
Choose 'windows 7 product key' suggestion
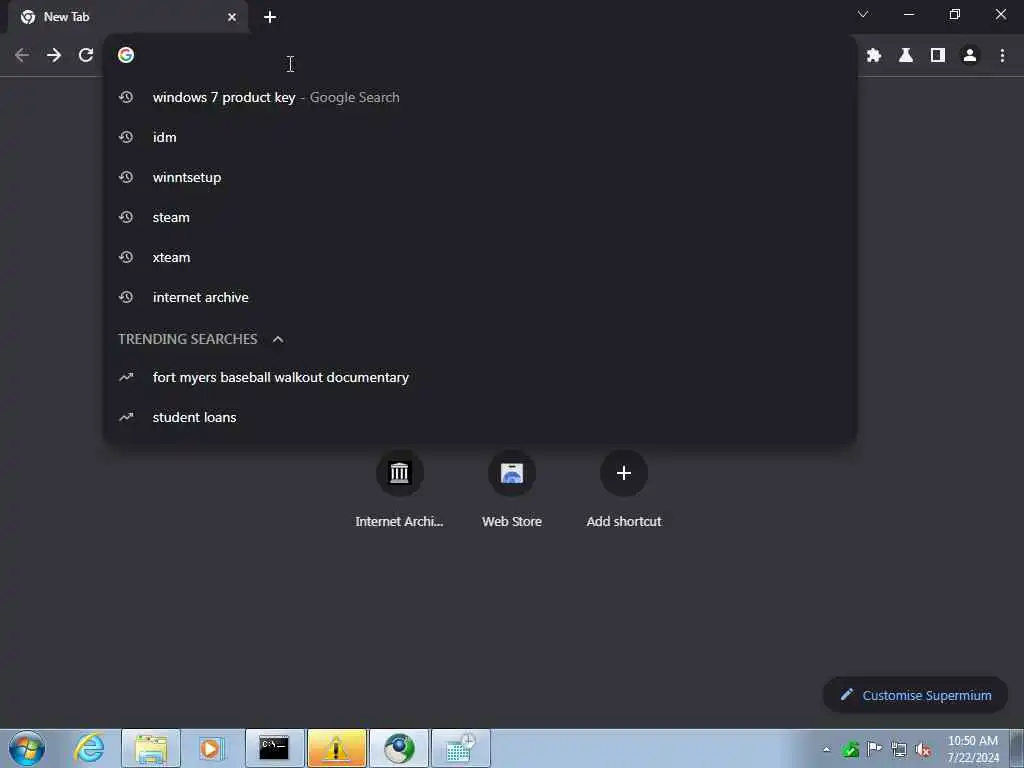pos(480,97)
